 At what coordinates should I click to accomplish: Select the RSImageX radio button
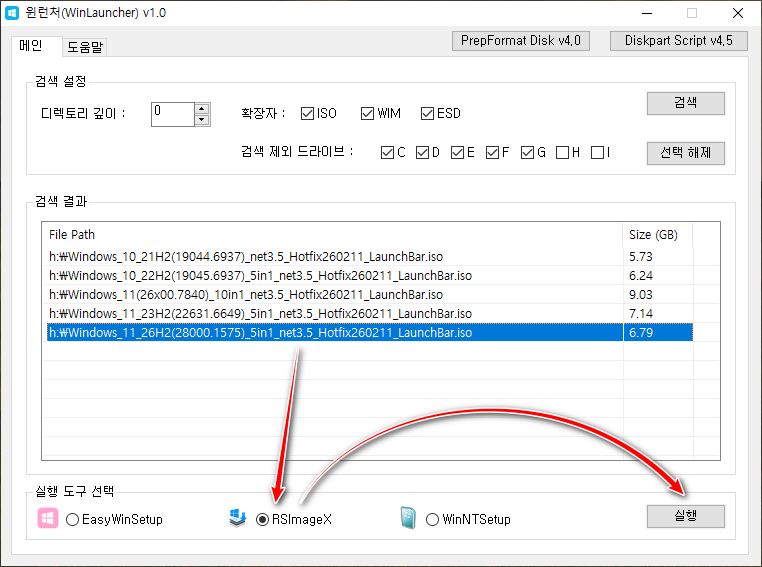pos(262,519)
